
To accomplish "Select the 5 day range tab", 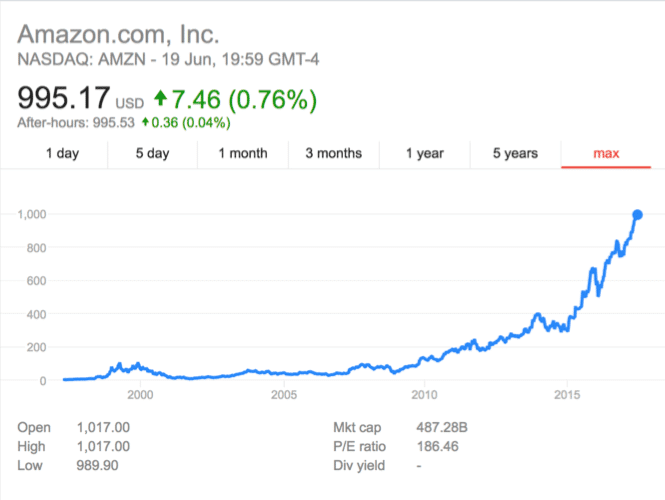I will (x=153, y=153).
